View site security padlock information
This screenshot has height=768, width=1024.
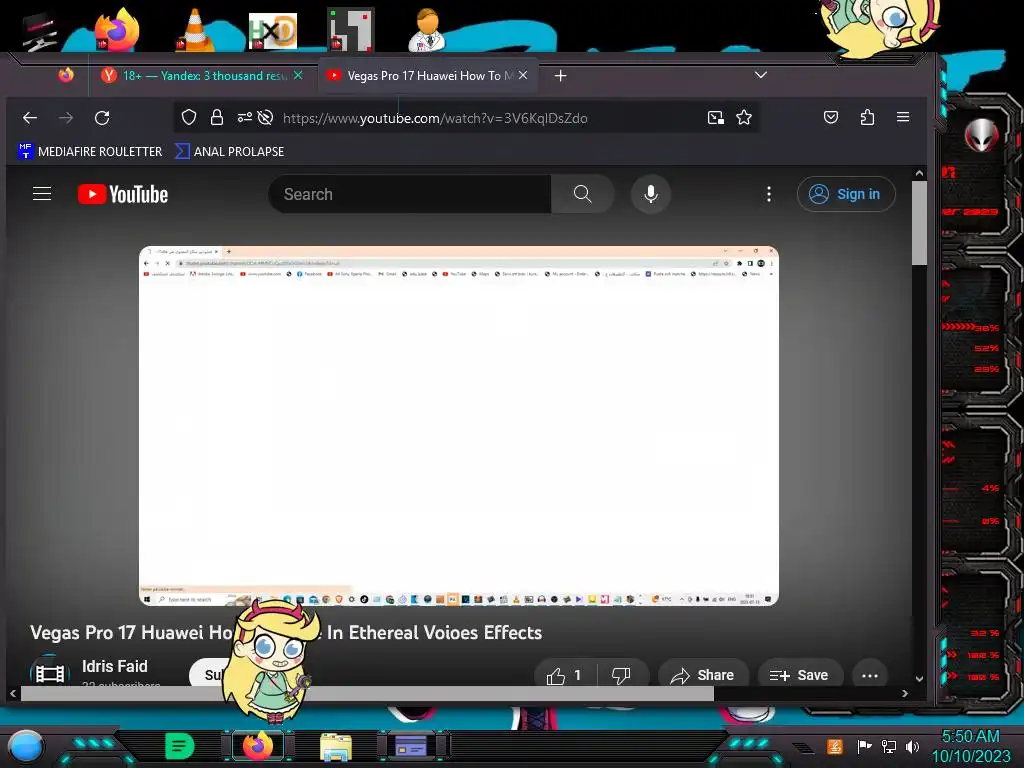coord(217,118)
